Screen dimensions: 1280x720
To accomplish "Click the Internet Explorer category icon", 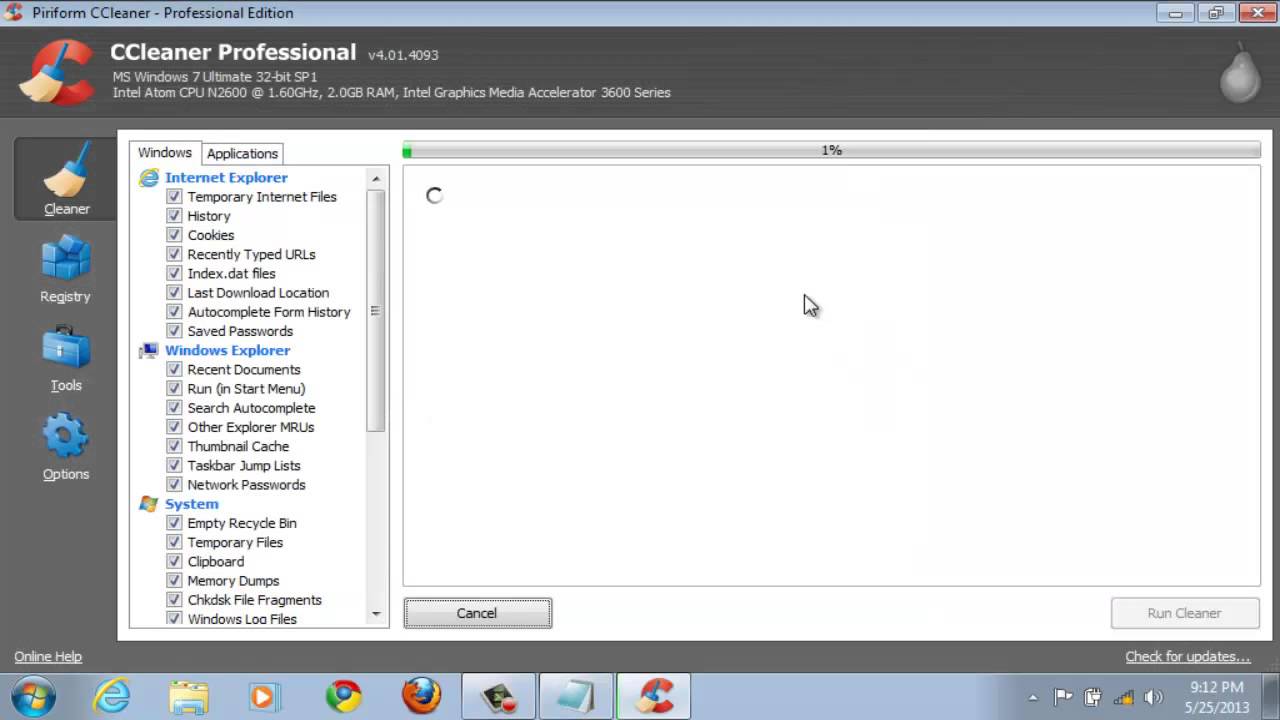I will coord(149,178).
